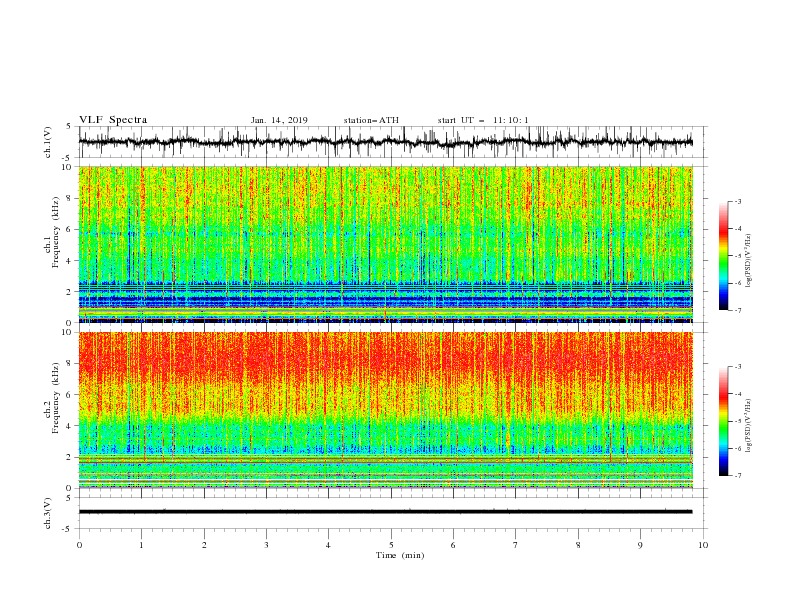Click the 4 kHz tick on ch.2 frequency axis

(x=70, y=426)
